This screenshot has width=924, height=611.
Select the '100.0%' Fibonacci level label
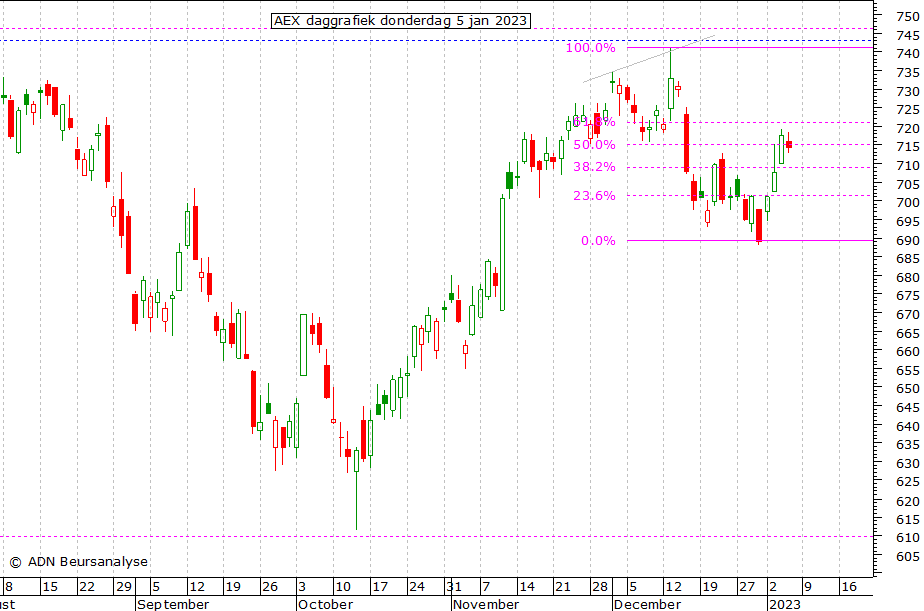[590, 48]
